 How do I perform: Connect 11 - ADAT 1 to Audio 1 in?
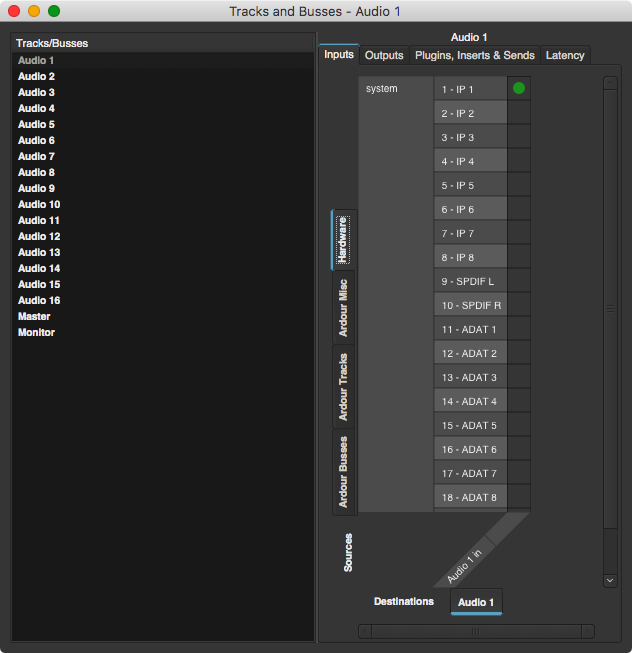(x=519, y=329)
